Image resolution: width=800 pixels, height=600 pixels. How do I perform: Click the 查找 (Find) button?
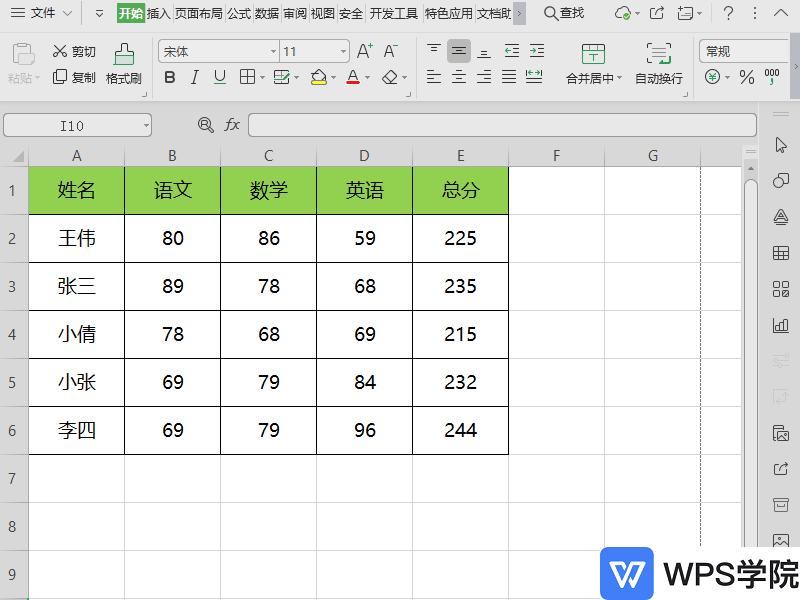[x=566, y=15]
